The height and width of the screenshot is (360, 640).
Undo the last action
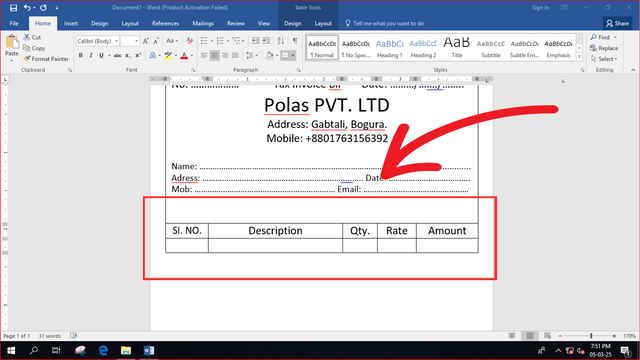click(27, 7)
